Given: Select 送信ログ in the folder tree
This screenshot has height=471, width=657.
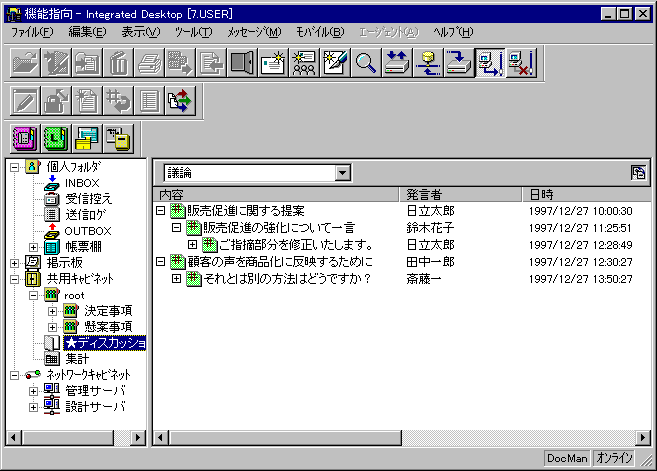Looking at the screenshot, I should (x=86, y=215).
